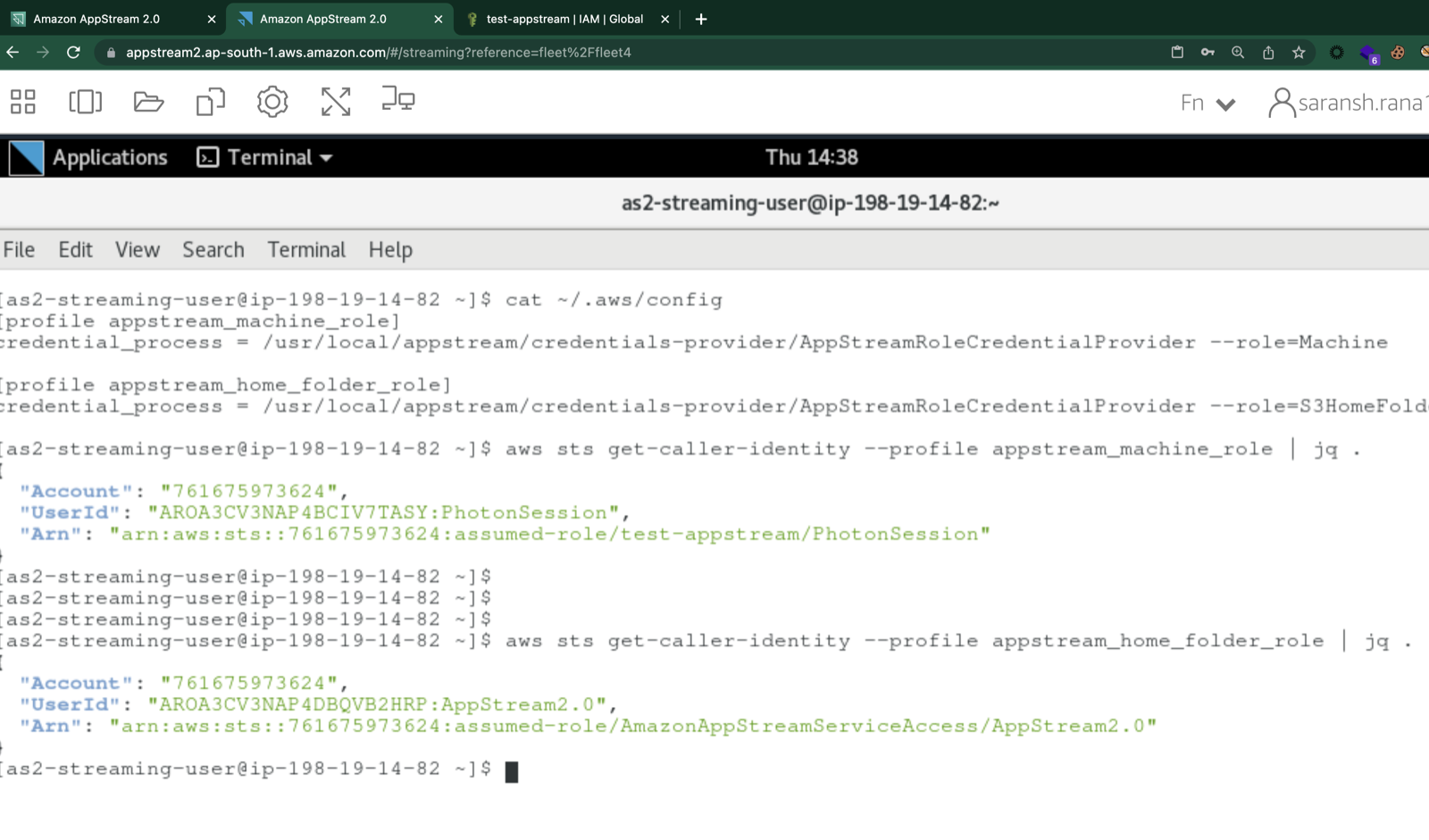Click the AppStream dual monitor icon
Viewport: 1429px width, 840px height.
398,99
